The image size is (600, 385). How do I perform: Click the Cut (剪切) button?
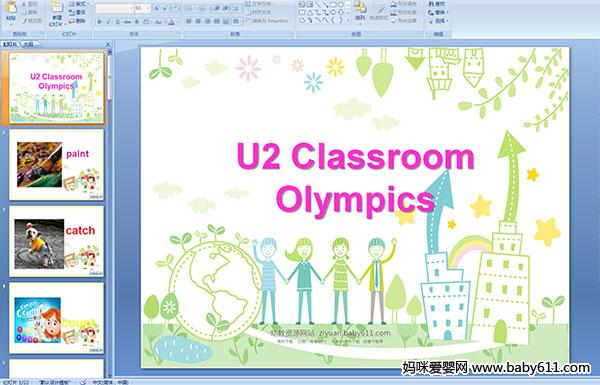click(x=29, y=4)
